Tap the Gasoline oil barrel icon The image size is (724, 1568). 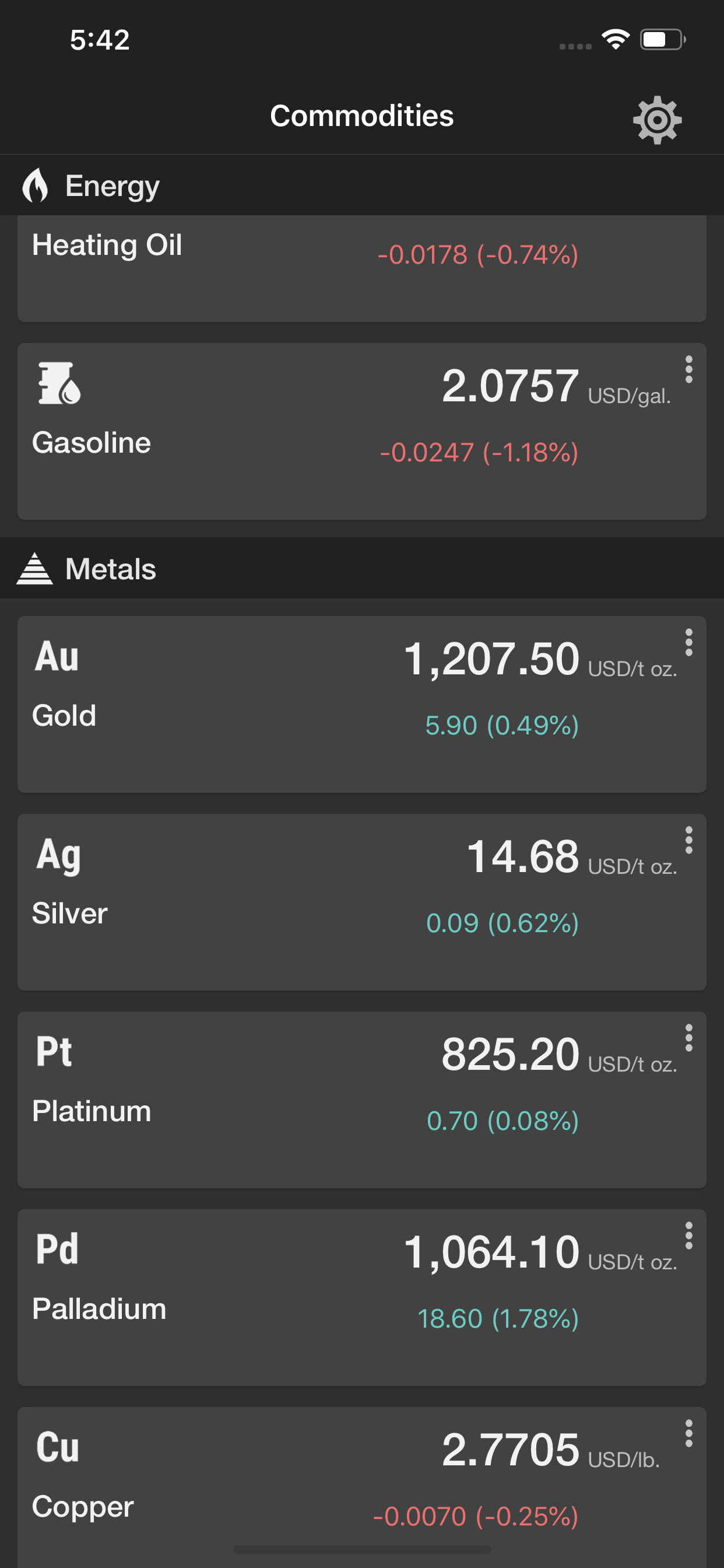coord(59,383)
